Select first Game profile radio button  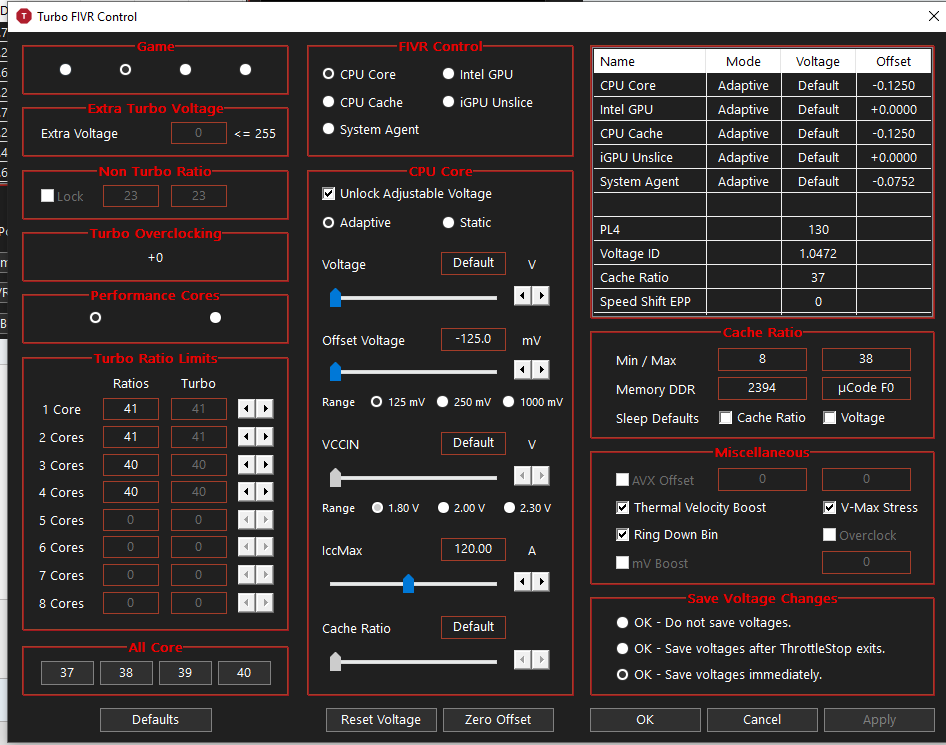66,69
